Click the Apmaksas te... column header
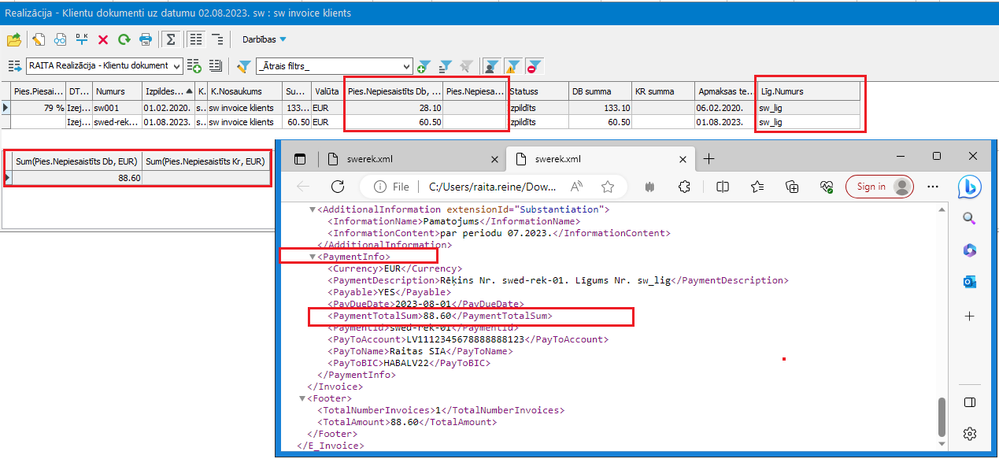This screenshot has height=459, width=999. point(726,92)
